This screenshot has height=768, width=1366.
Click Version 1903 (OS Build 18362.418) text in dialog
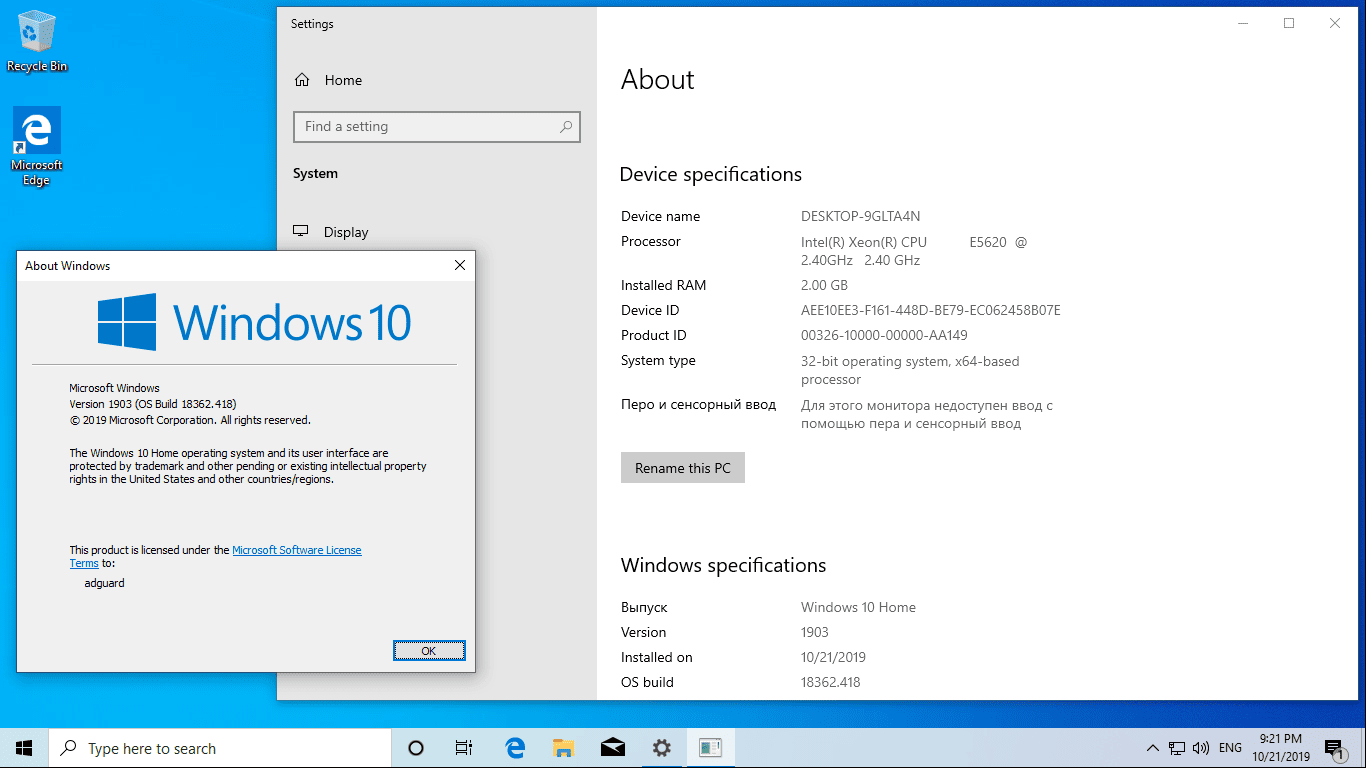[153, 404]
